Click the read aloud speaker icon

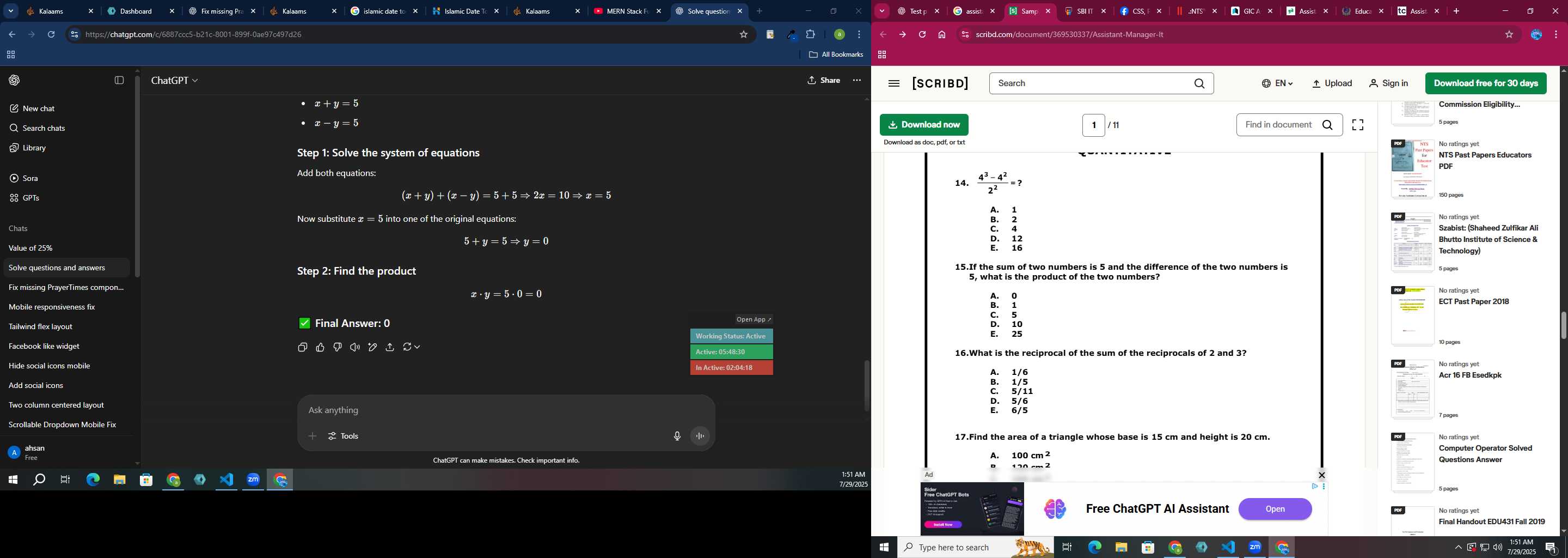355,347
